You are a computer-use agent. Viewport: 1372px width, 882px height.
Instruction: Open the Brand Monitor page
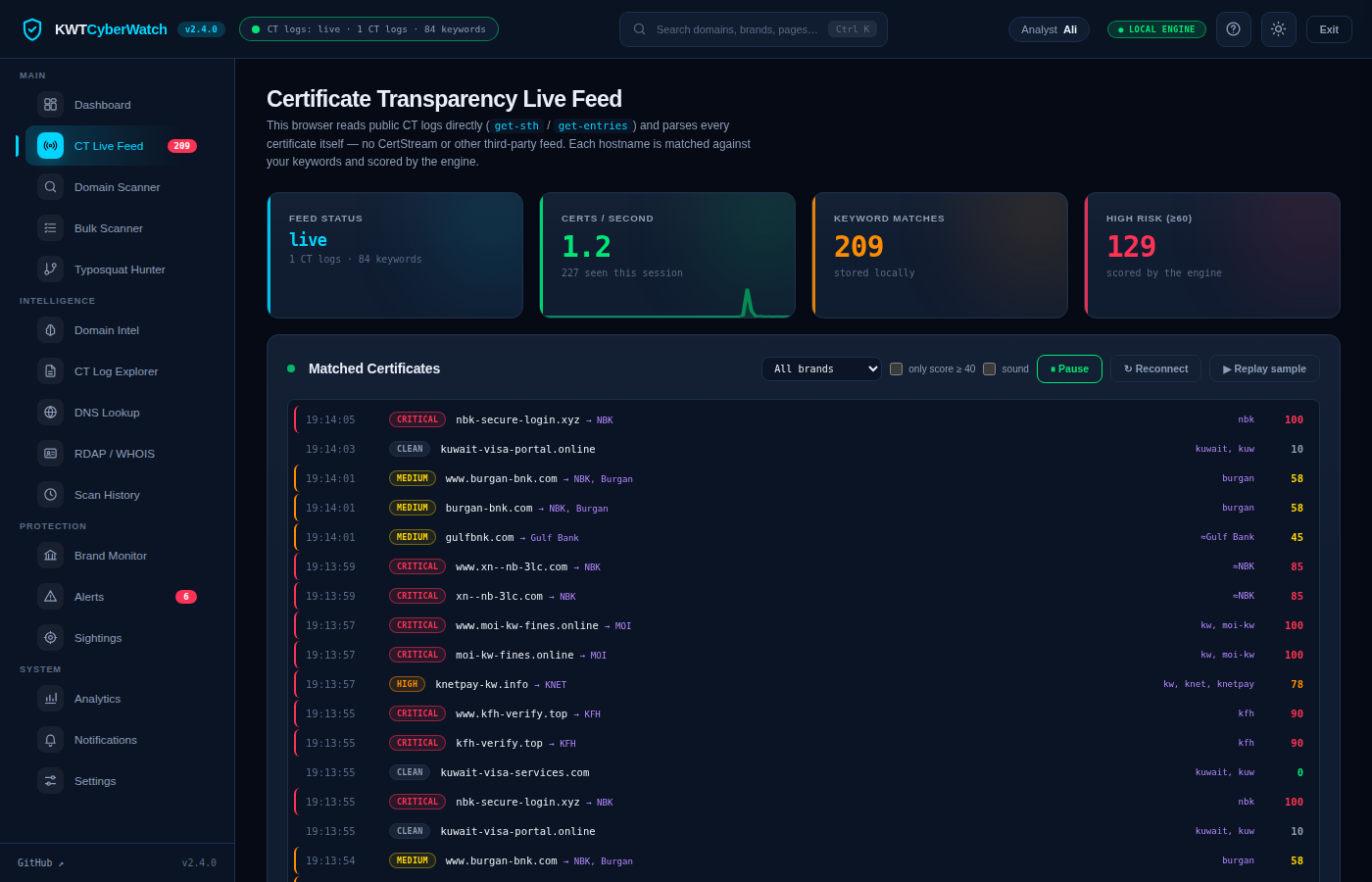pyautogui.click(x=118, y=556)
